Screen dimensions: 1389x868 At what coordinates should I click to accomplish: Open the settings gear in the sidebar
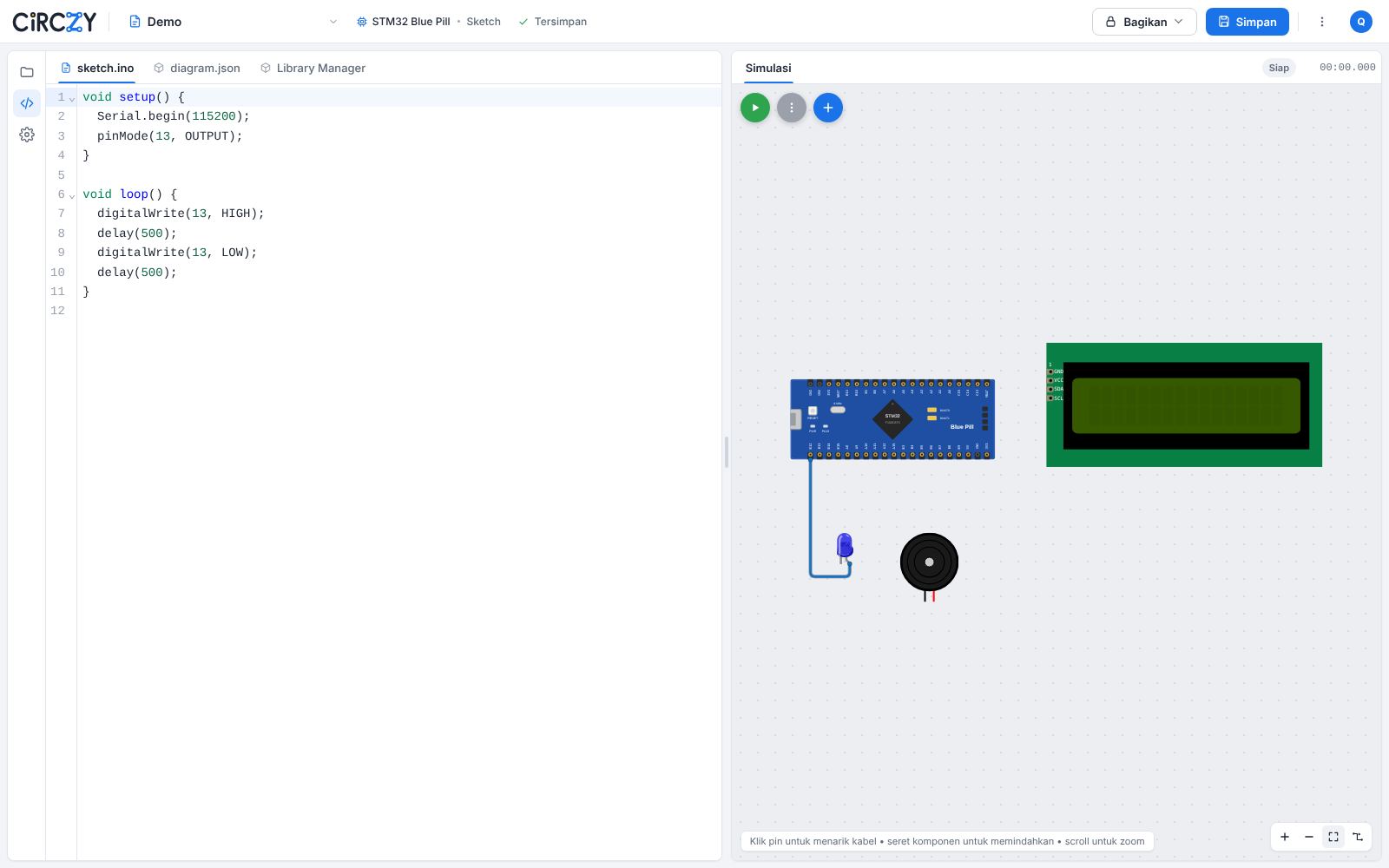[27, 135]
